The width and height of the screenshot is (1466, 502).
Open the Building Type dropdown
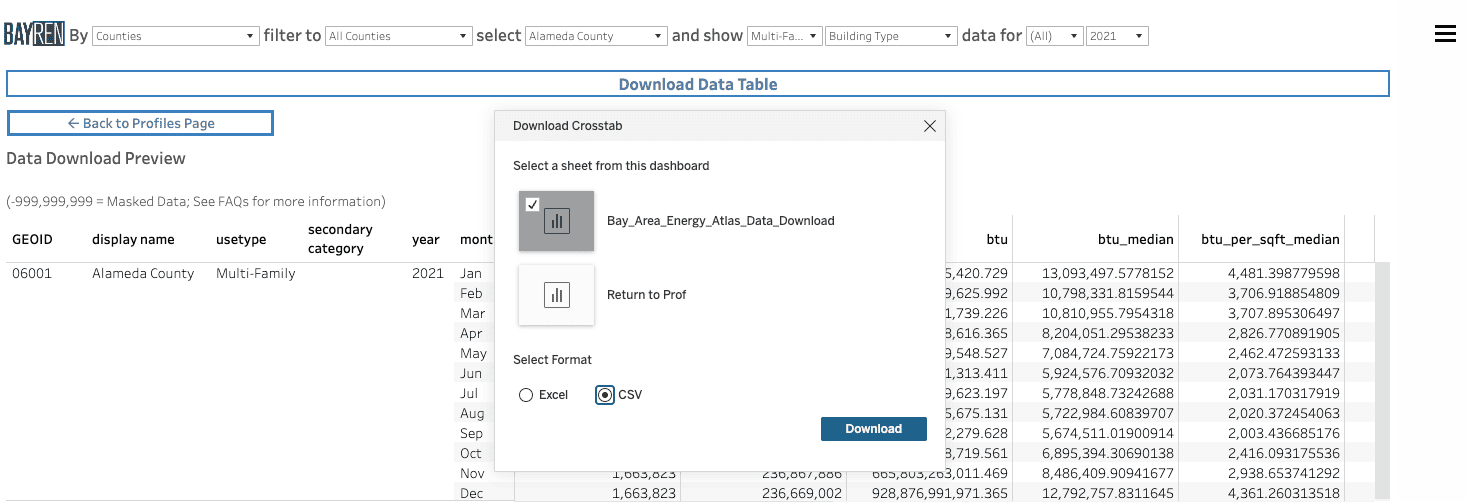click(891, 36)
